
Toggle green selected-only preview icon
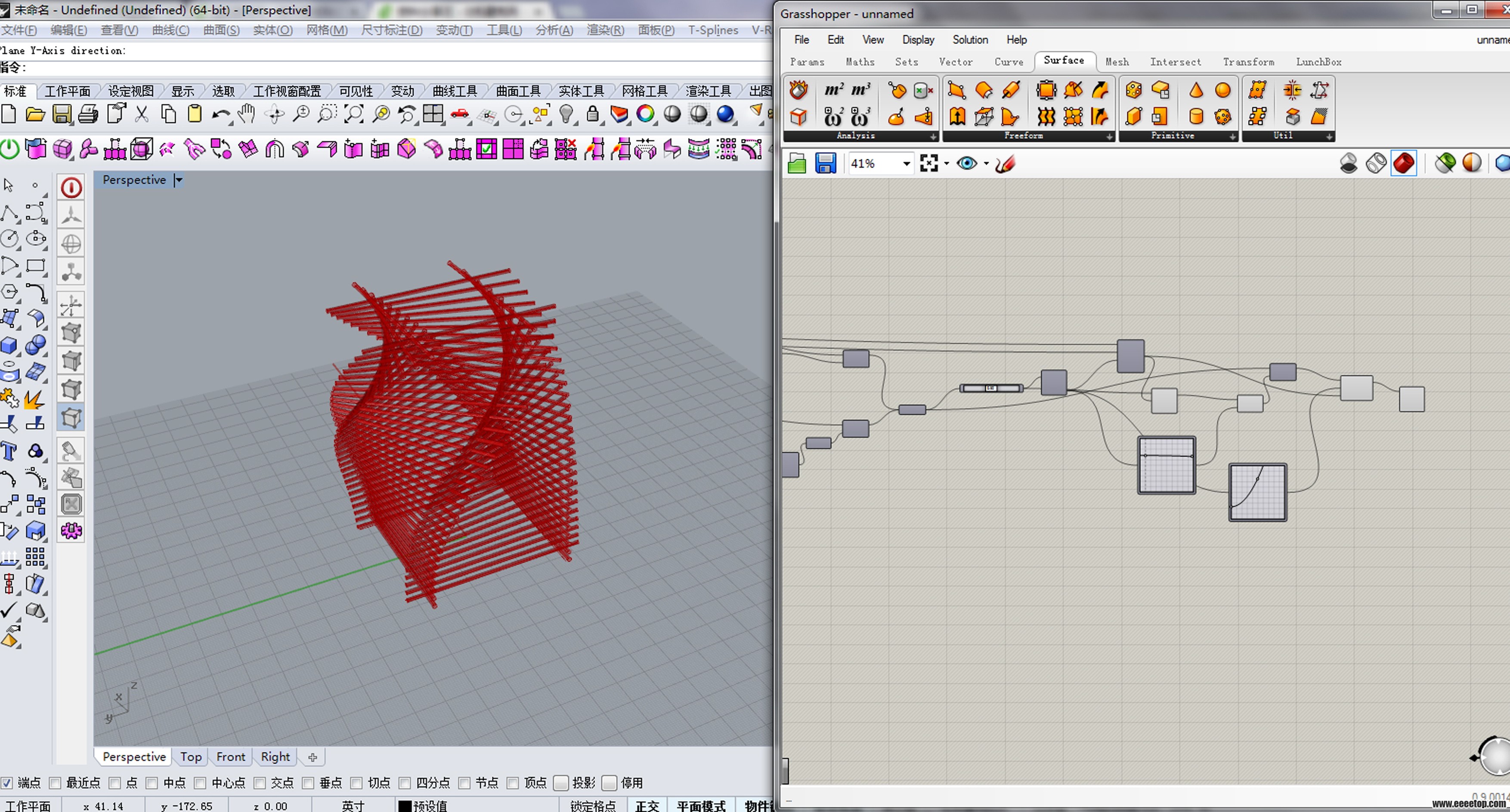(1445, 164)
